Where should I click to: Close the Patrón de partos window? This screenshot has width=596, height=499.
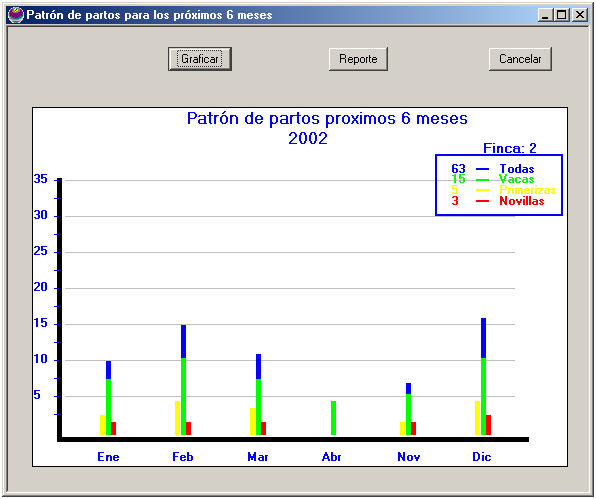(x=580, y=15)
